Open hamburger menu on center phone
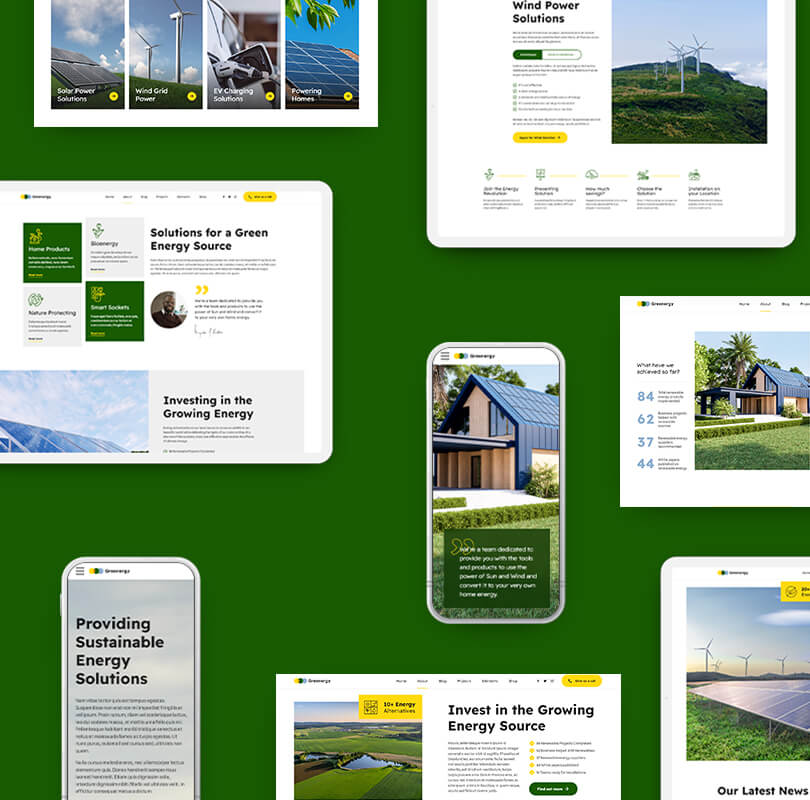Screen dimensions: 810x800 point(445,356)
